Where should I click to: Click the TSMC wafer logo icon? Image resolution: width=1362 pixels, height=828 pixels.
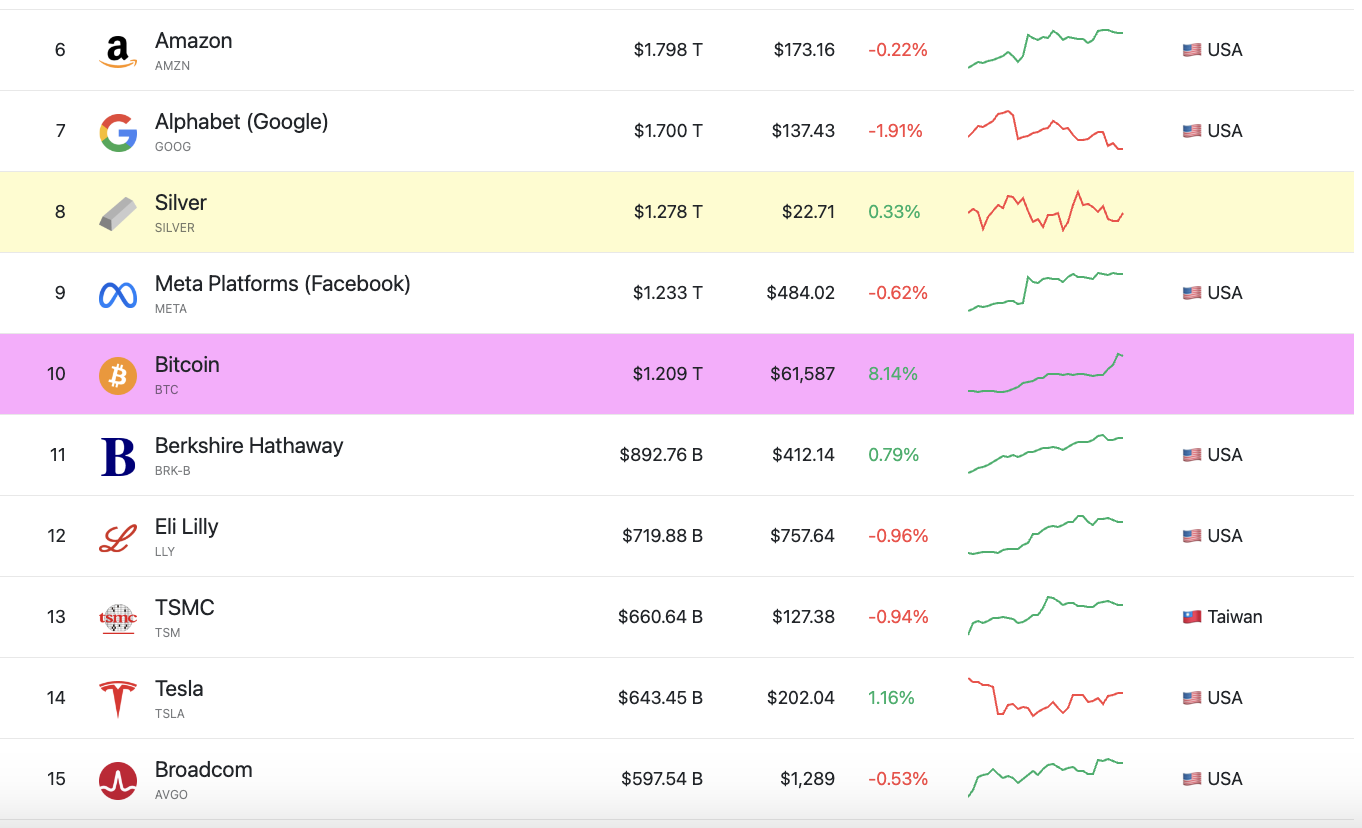(118, 618)
